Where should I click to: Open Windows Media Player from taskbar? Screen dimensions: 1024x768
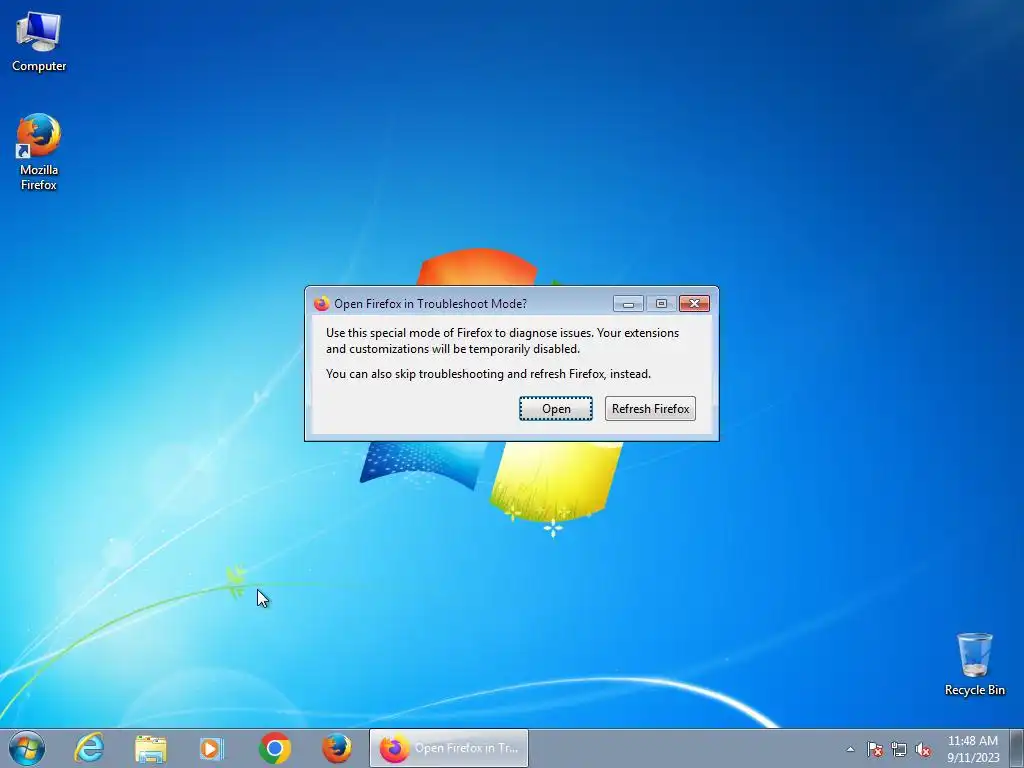[212, 748]
